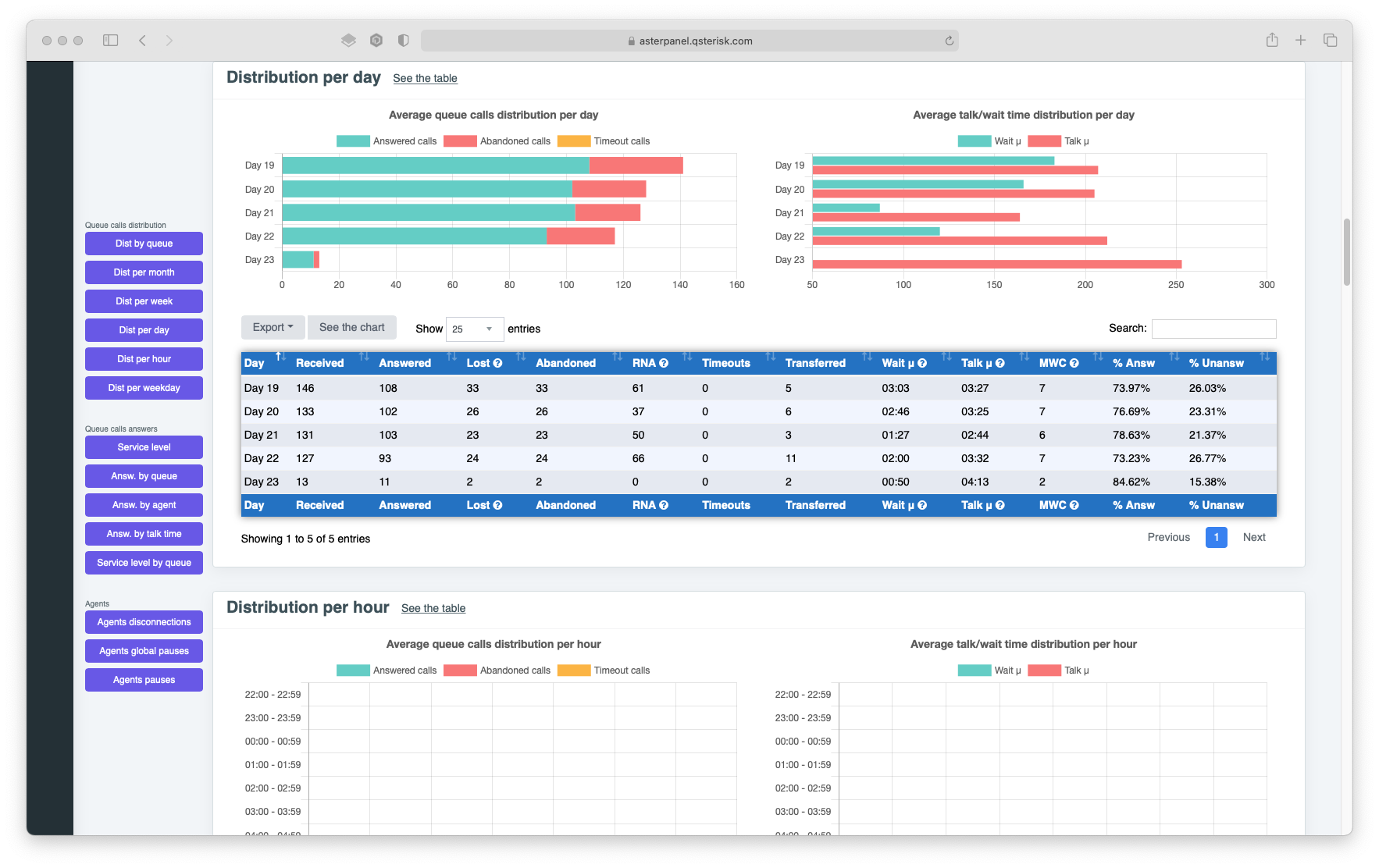Image resolution: width=1379 pixels, height=868 pixels.
Task: Follow See the table link for per hour
Action: coord(433,608)
